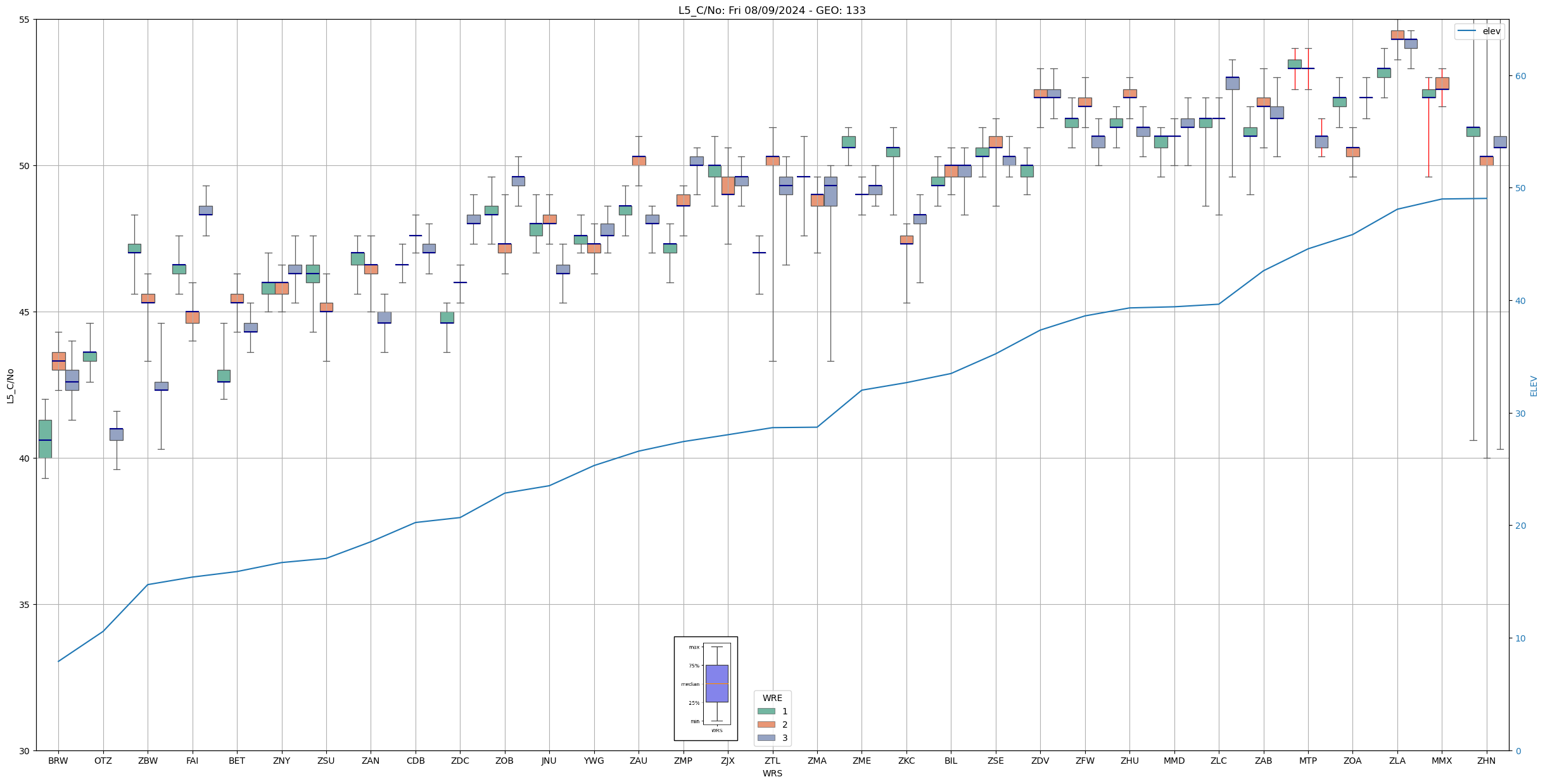Click the green BRW box near 40

(x=45, y=438)
